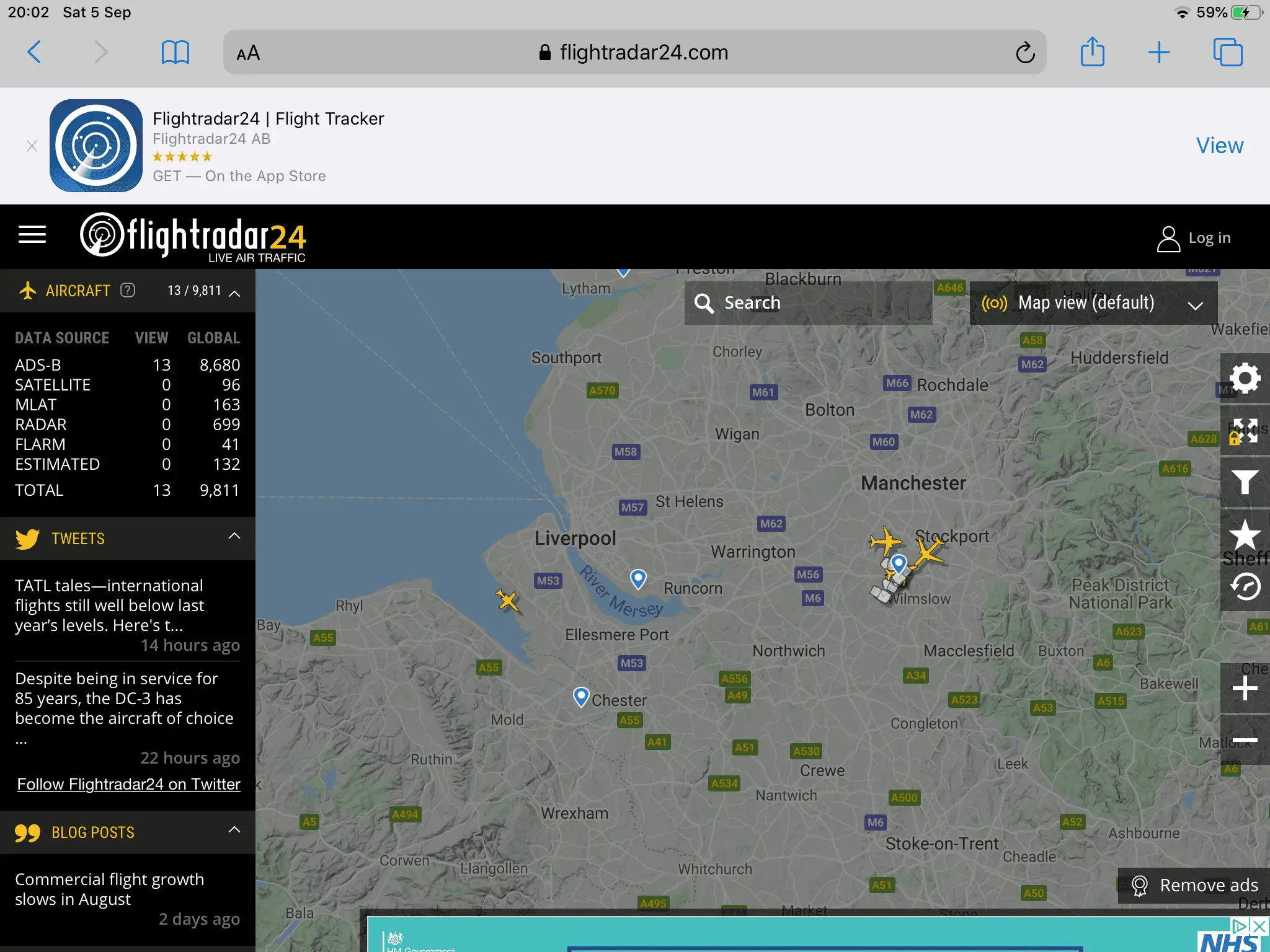Toggle fullscreen map mode icon

click(1245, 431)
